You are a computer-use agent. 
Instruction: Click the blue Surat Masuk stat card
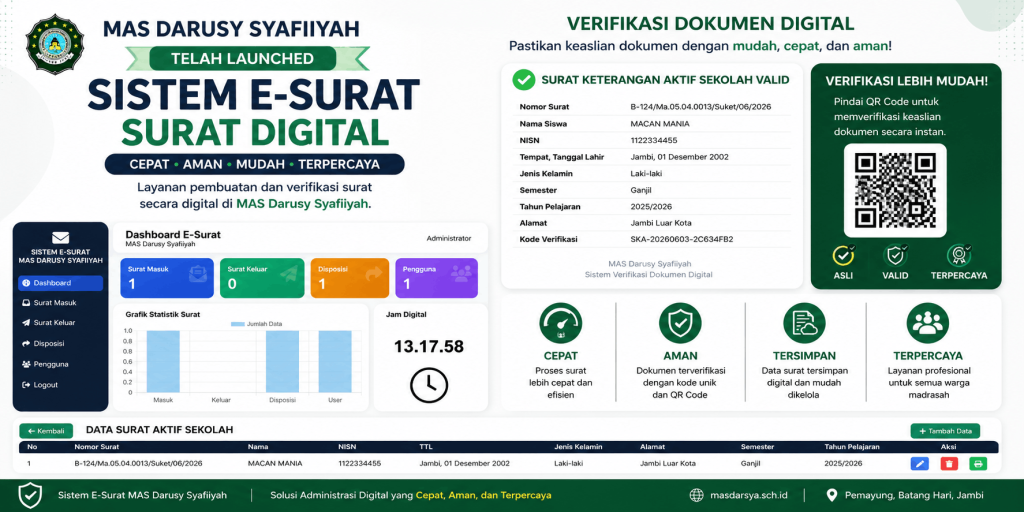click(x=167, y=278)
